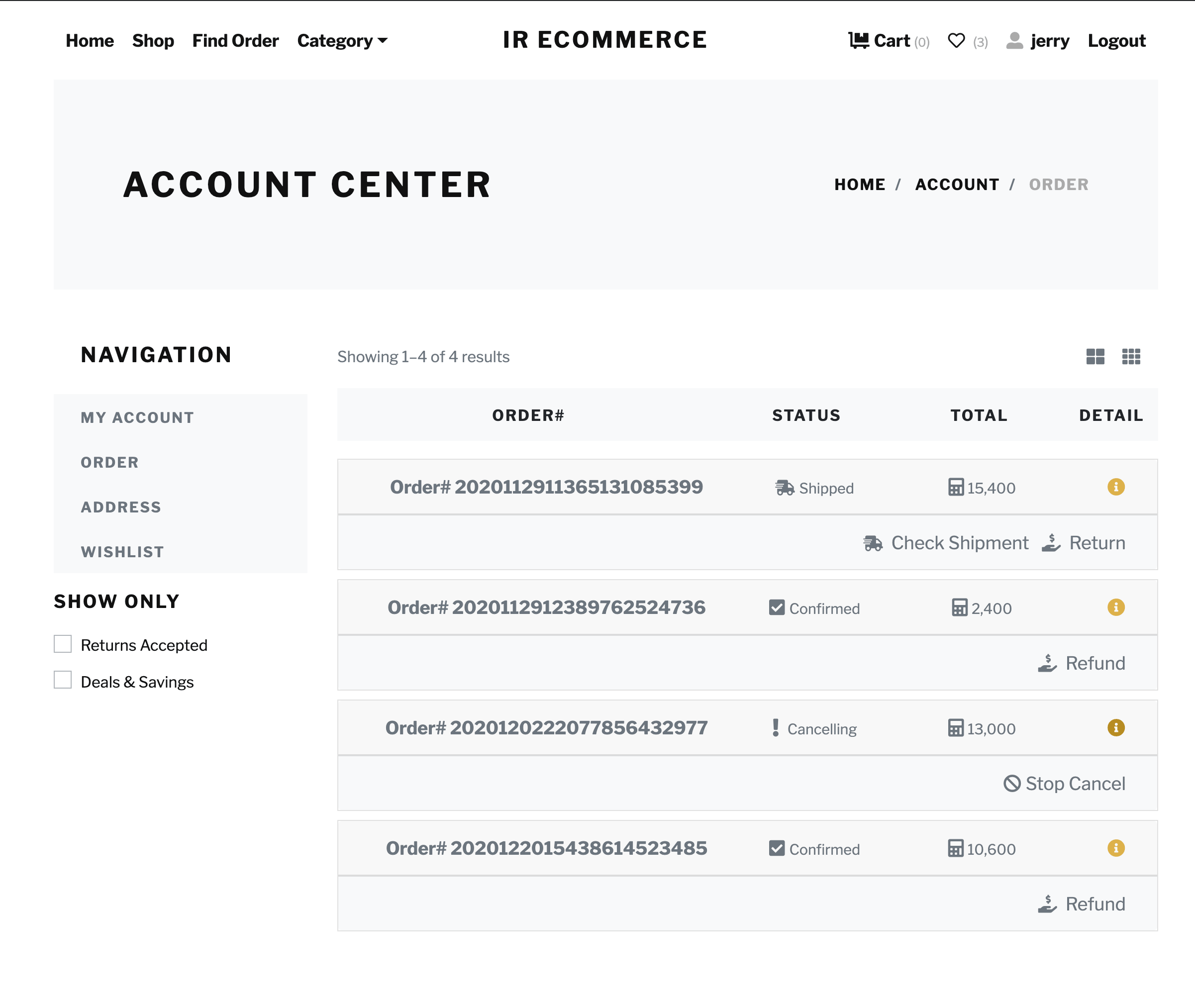Screen dimensions: 1195x1008
Task: Open detail info for 2,400 order
Action: tap(1115, 607)
